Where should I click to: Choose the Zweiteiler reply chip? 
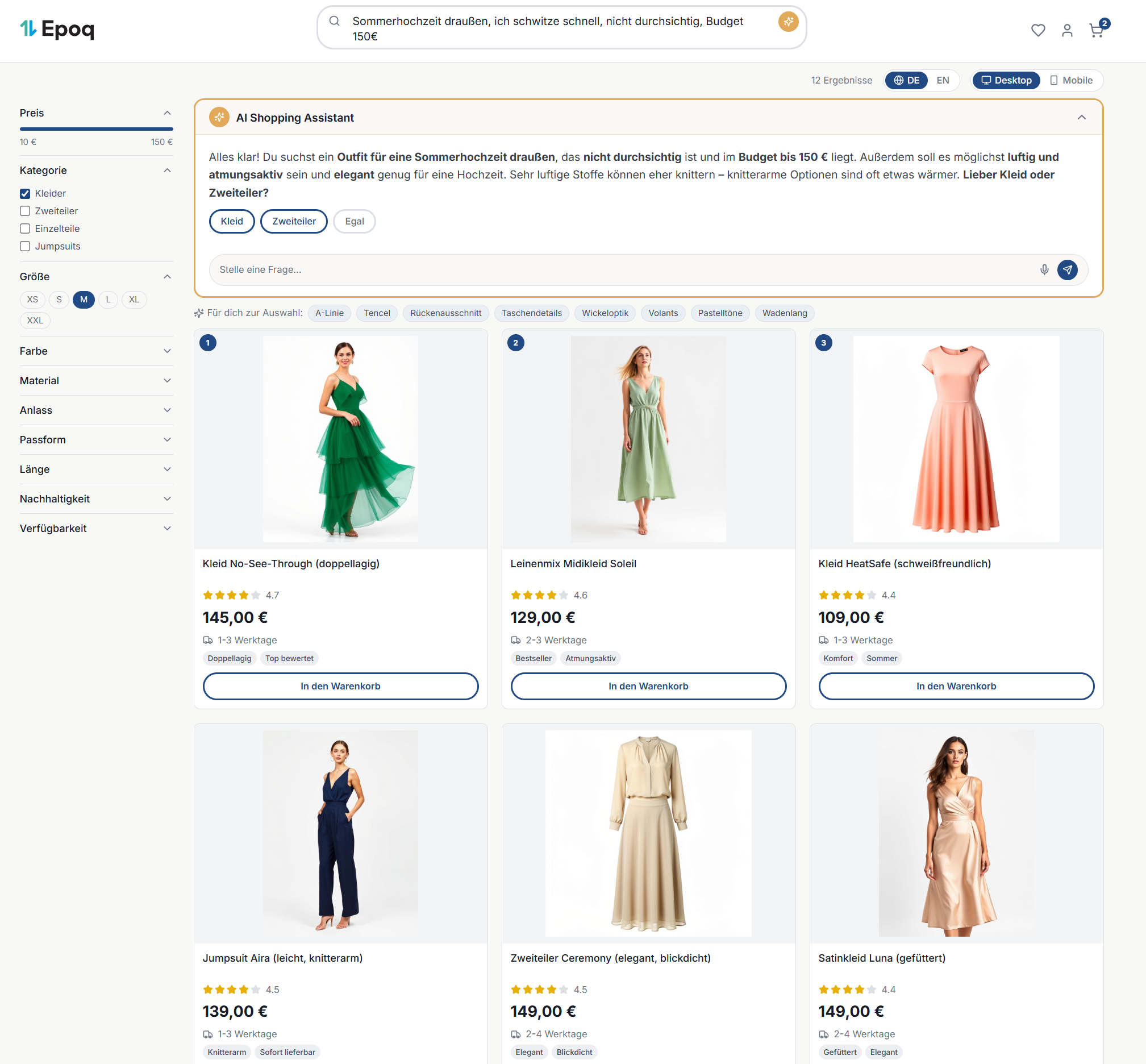[294, 221]
